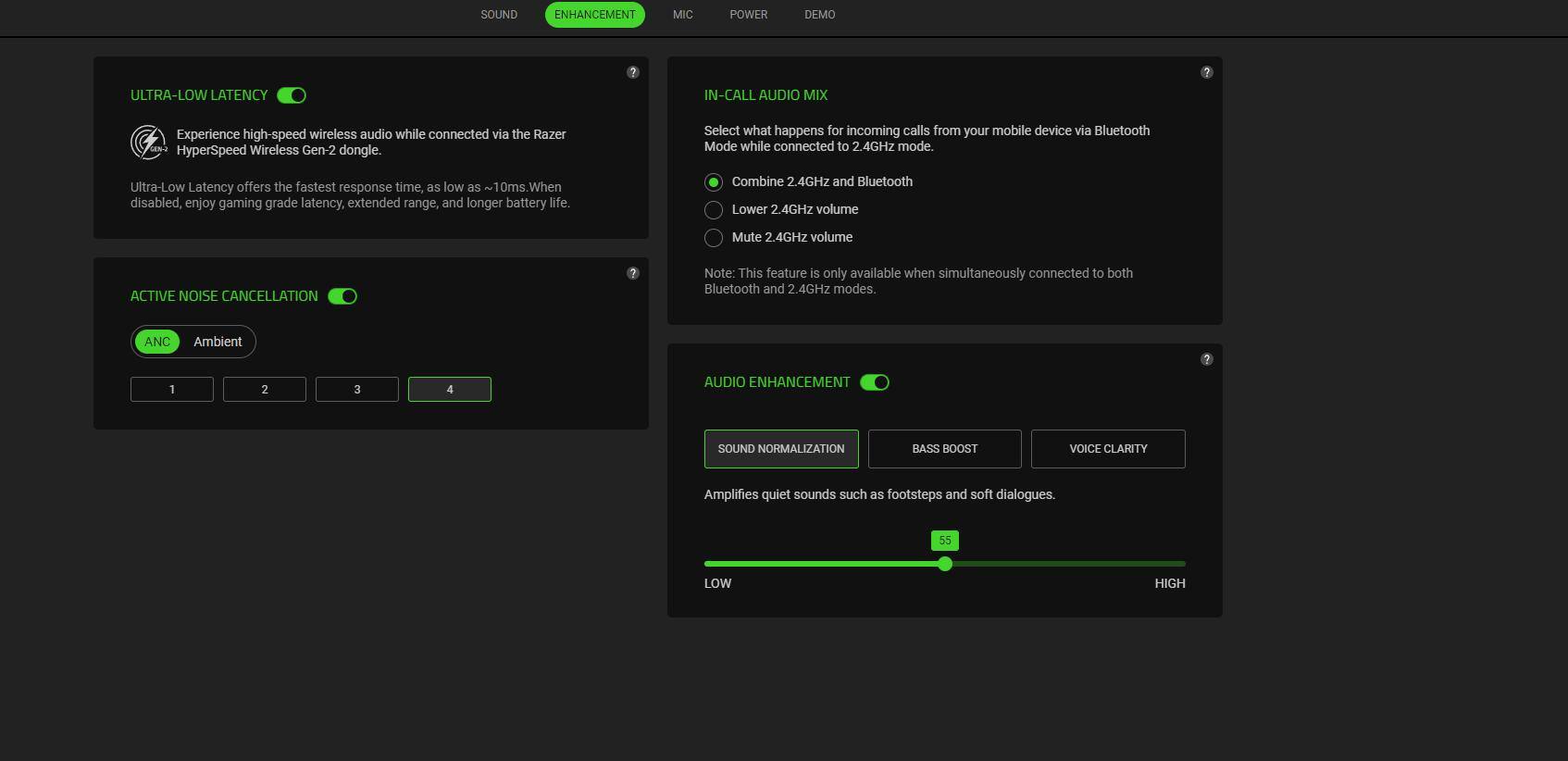Select Combine 2.4GHz and Bluetooth option

pos(714,182)
